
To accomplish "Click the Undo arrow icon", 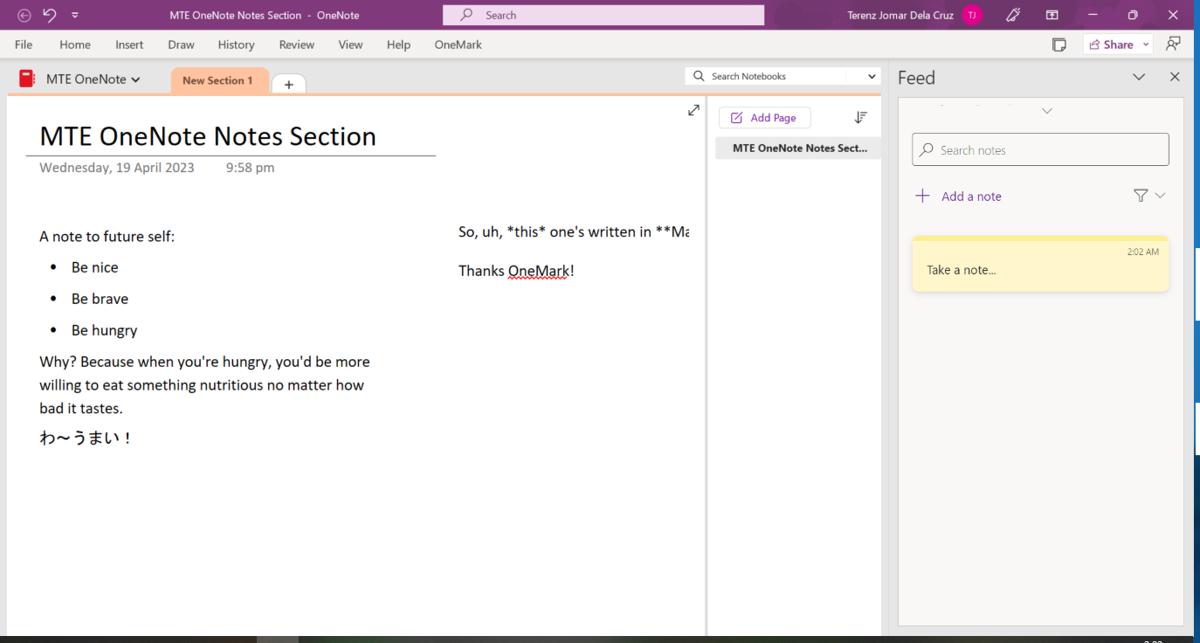I will pos(49,15).
